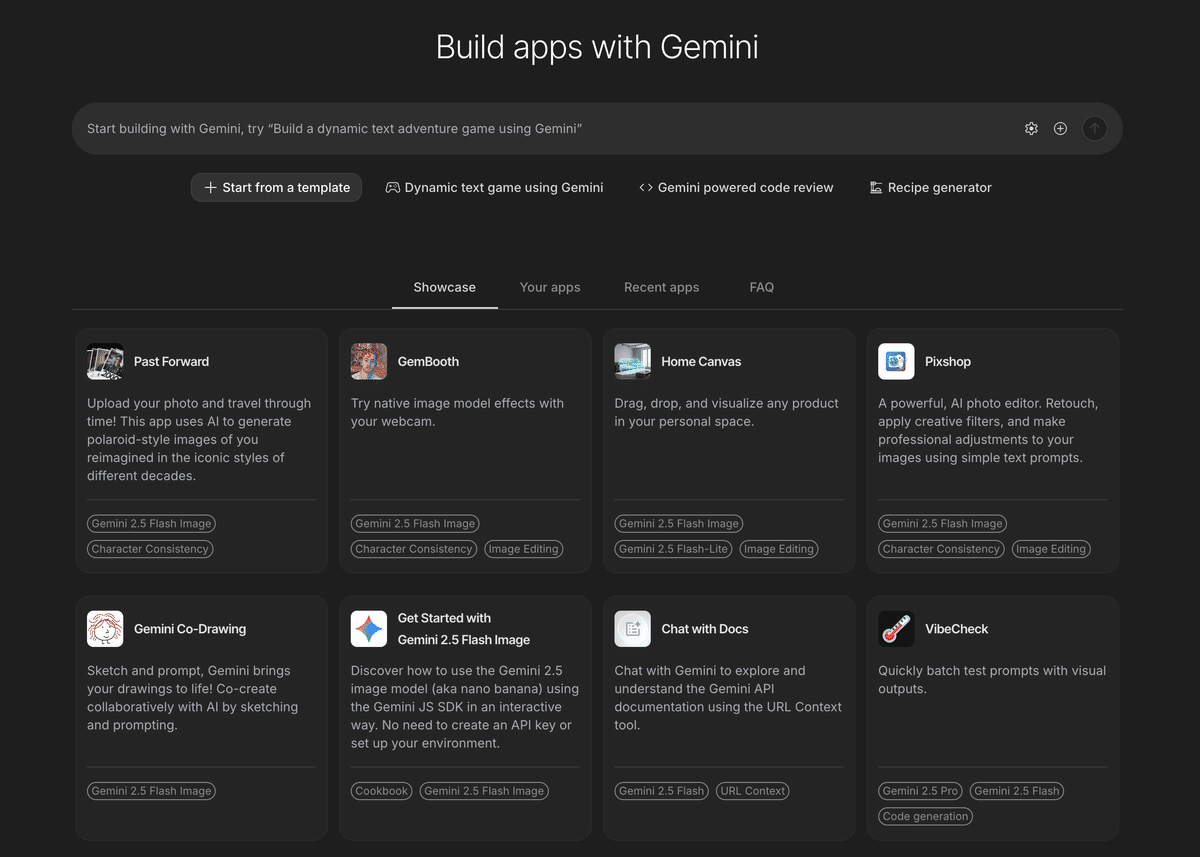This screenshot has height=857, width=1200.
Task: Open the FAQ tab
Action: click(762, 287)
